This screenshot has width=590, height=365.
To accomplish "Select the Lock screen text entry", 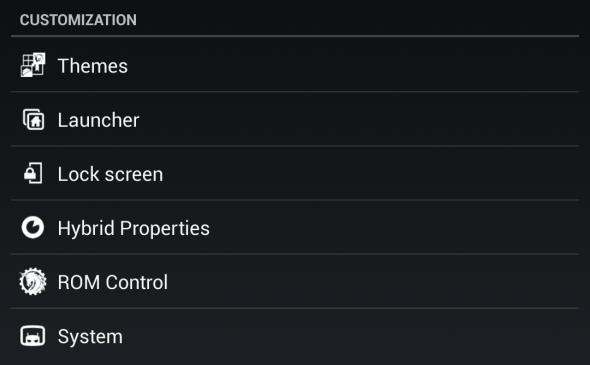I will point(110,174).
